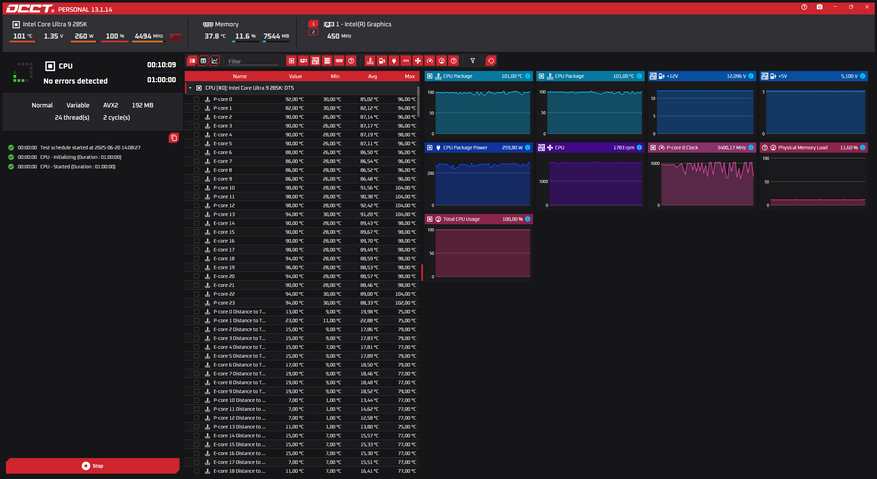Image resolution: width=877 pixels, height=479 pixels.
Task: Enable the P-core 22 sensor checkbox
Action: pos(197,294)
